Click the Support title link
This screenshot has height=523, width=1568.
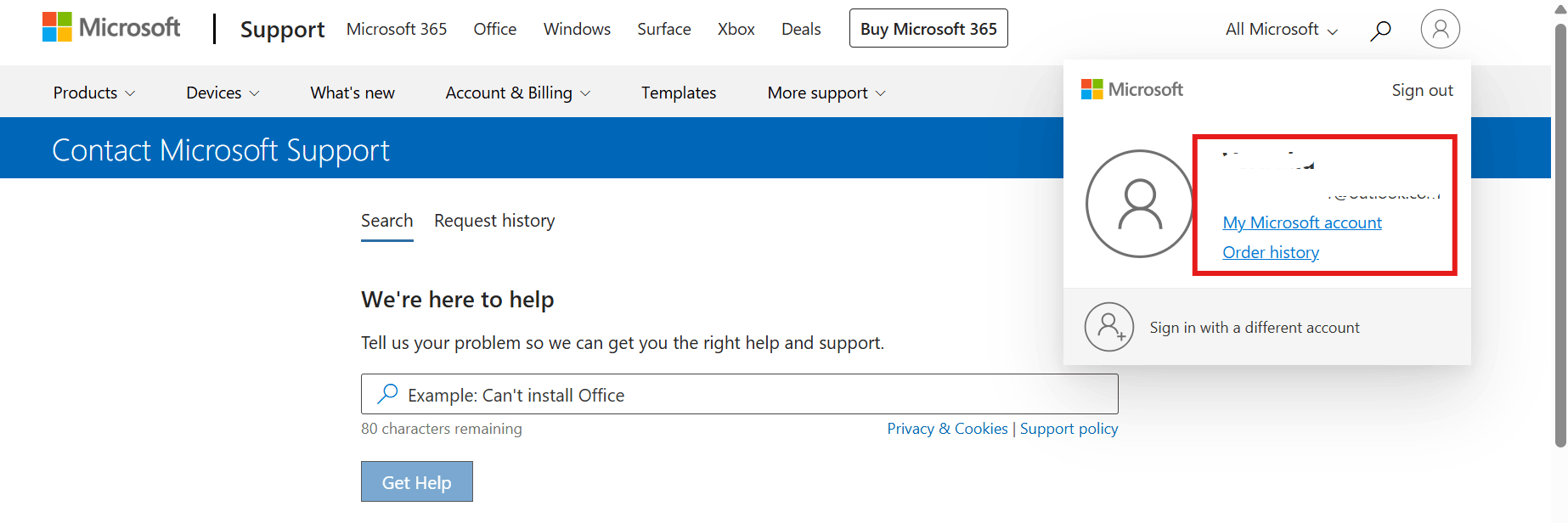pos(282,30)
